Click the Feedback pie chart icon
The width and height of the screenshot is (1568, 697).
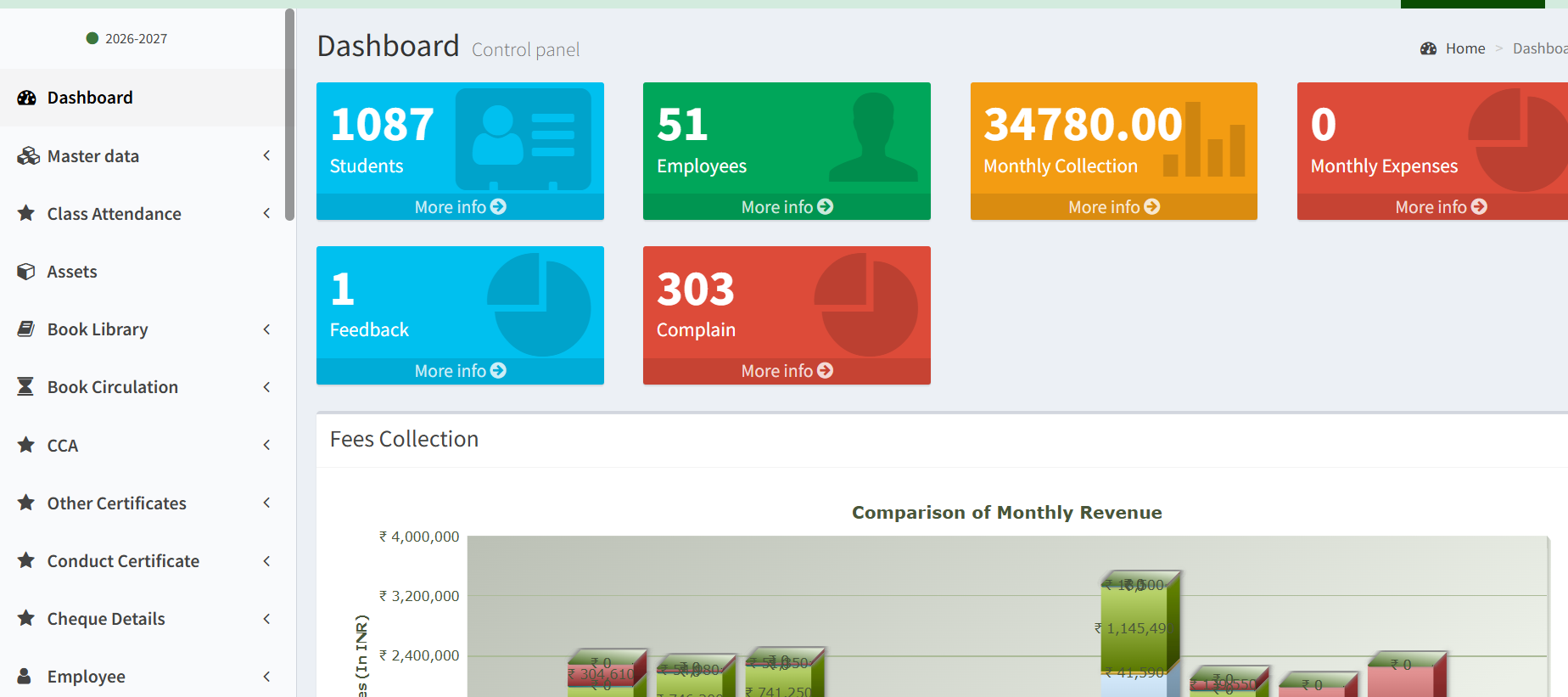[x=539, y=304]
